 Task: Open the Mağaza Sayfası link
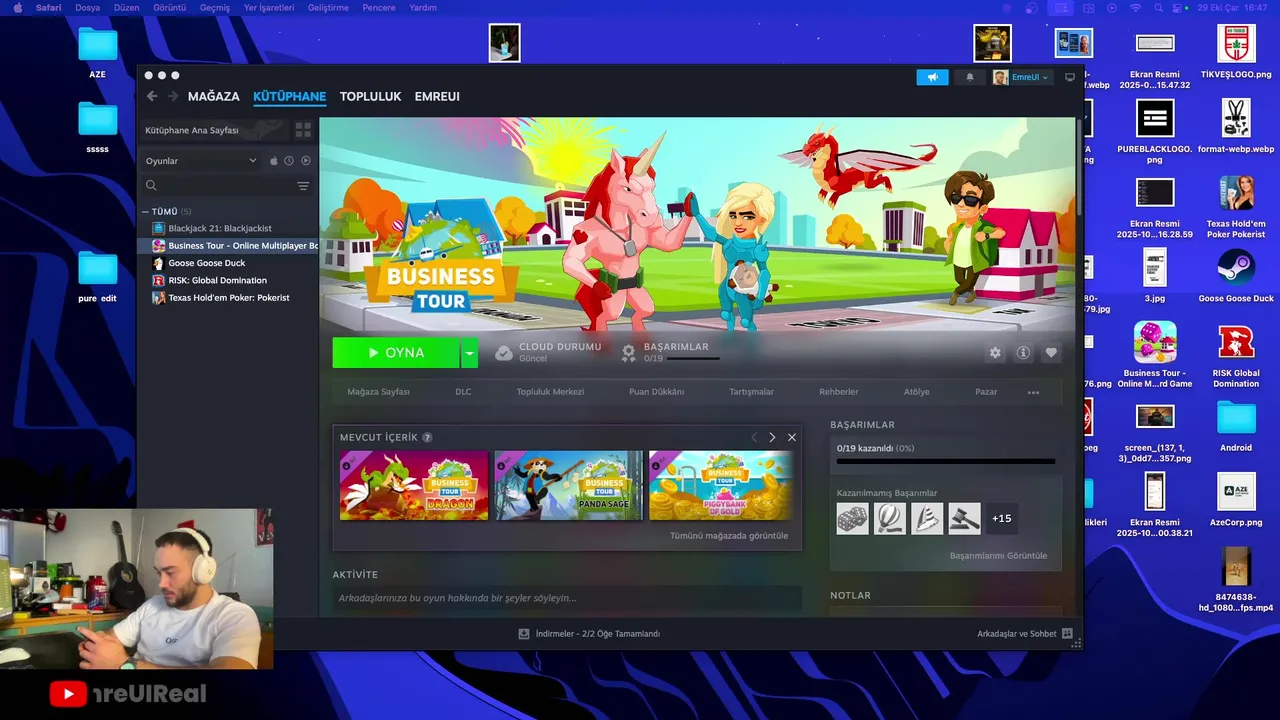pos(378,392)
